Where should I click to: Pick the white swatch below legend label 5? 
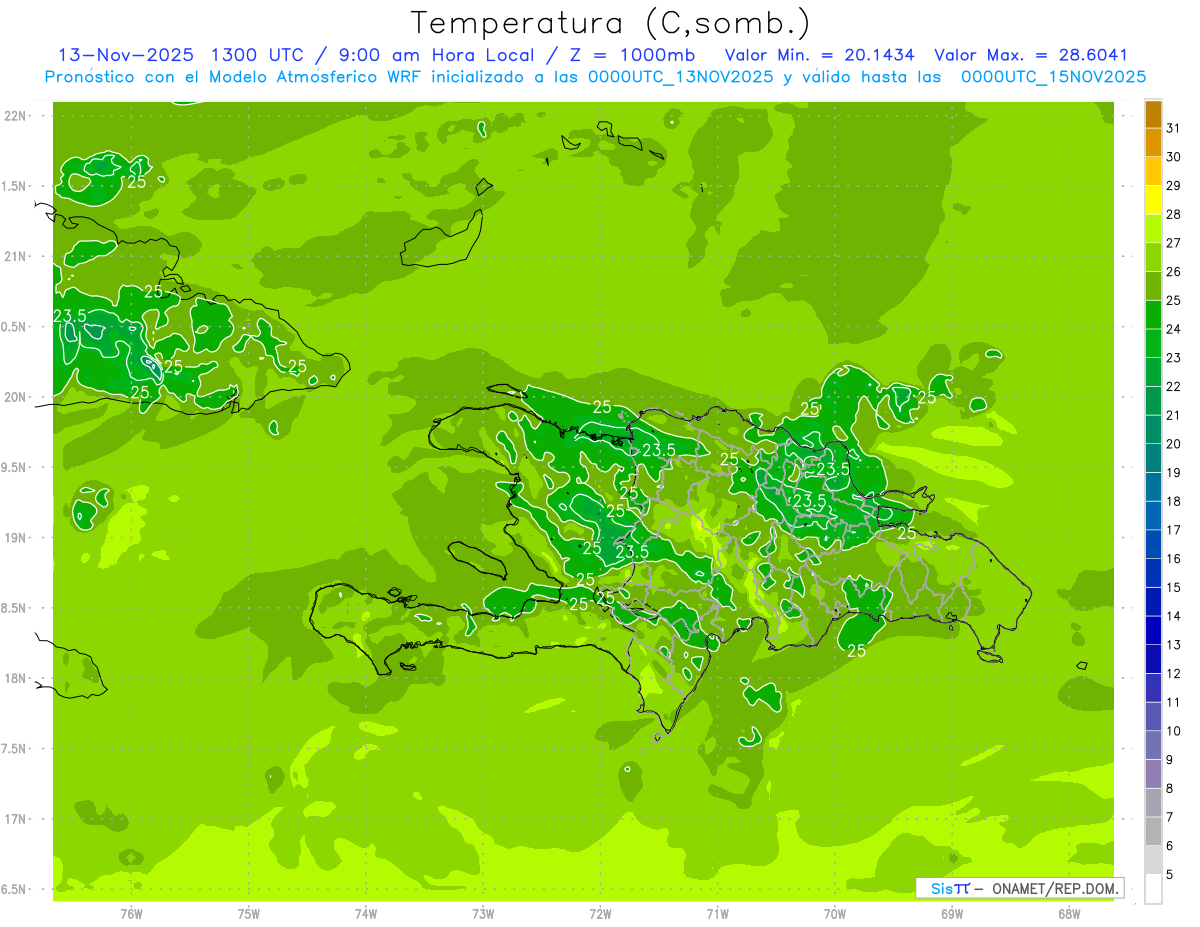(x=1153, y=889)
